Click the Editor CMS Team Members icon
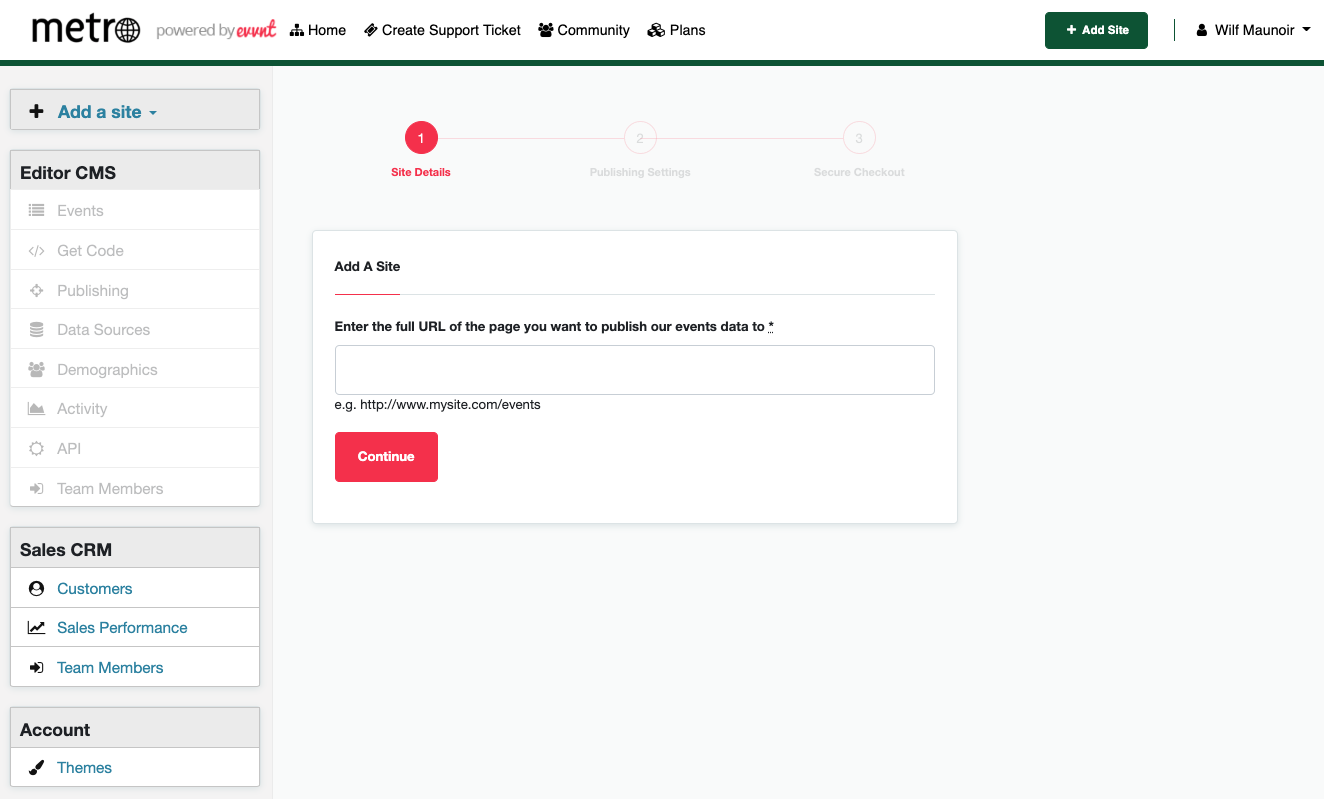This screenshot has height=799, width=1324. 37,489
